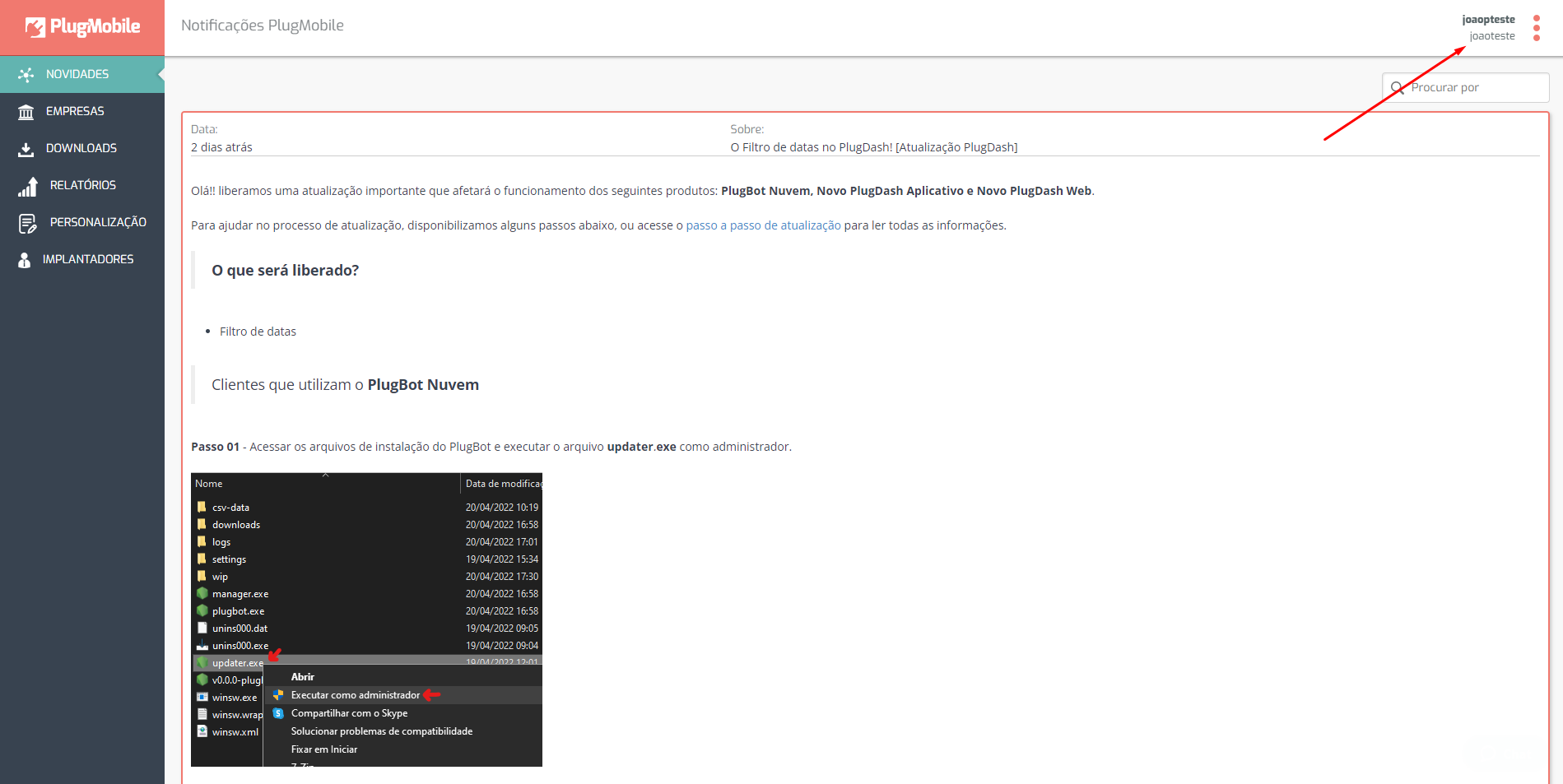Image resolution: width=1563 pixels, height=784 pixels.
Task: Click the updater.exe instruction screenshot
Action: 366,619
